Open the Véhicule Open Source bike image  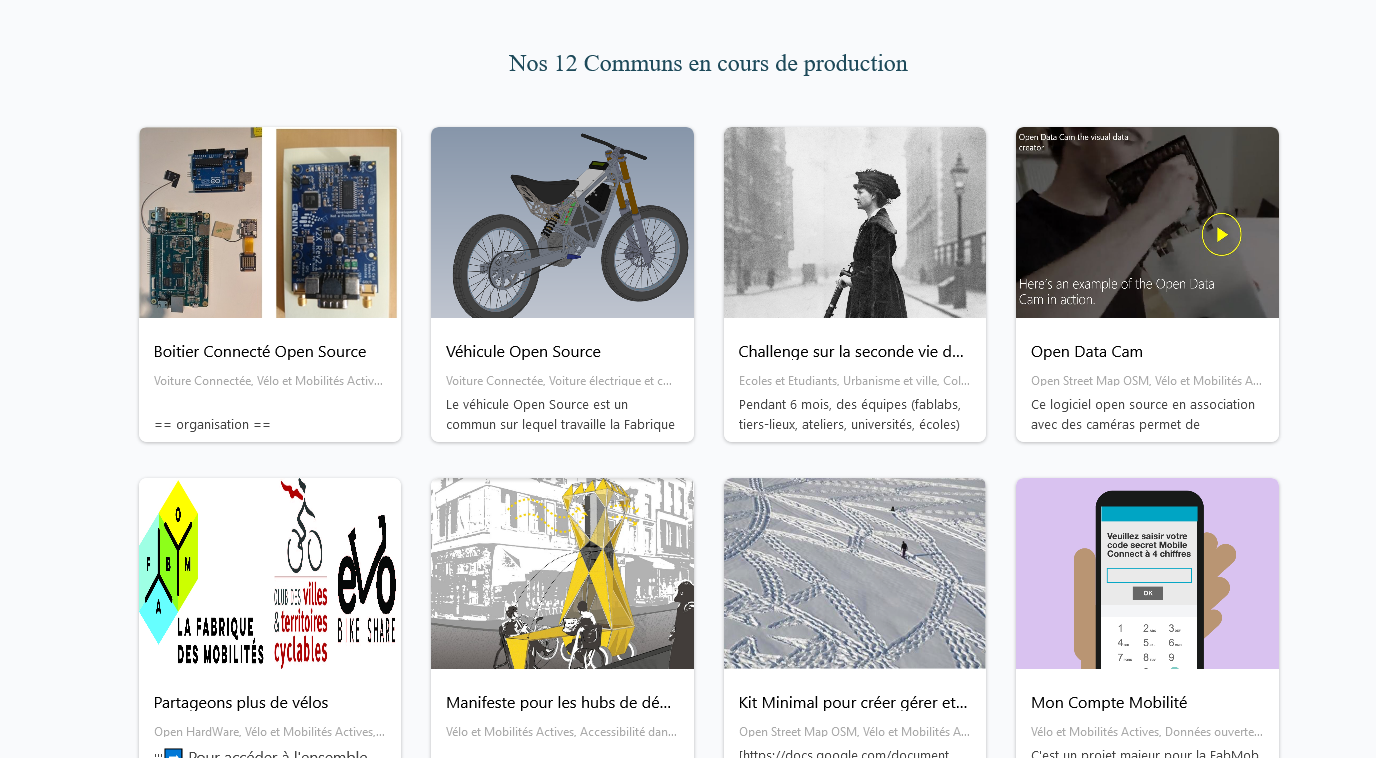pos(562,222)
